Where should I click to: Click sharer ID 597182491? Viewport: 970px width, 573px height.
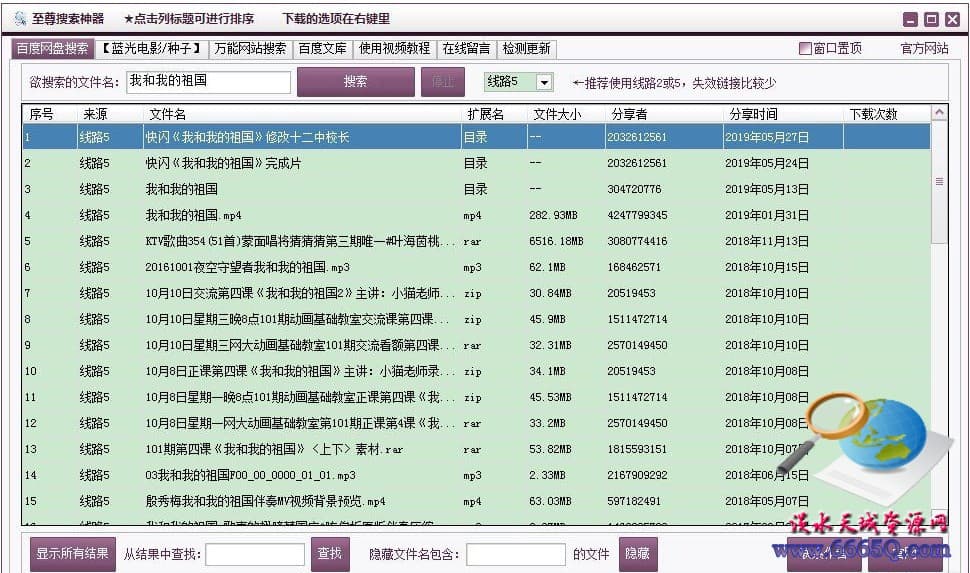point(634,501)
